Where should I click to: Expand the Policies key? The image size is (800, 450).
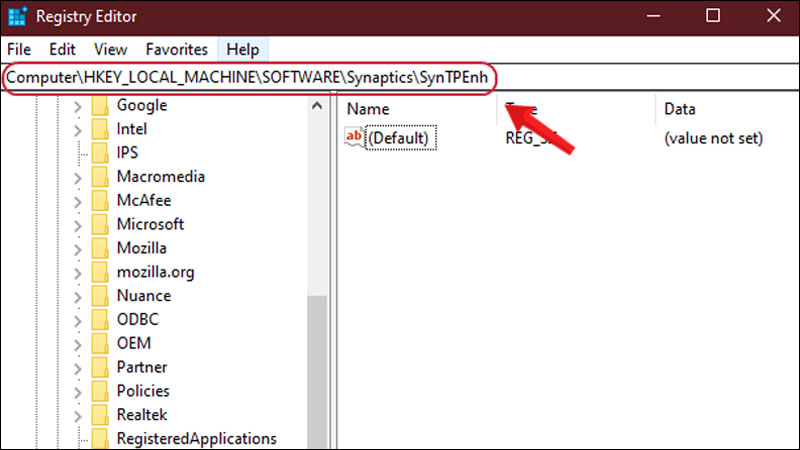[x=78, y=392]
